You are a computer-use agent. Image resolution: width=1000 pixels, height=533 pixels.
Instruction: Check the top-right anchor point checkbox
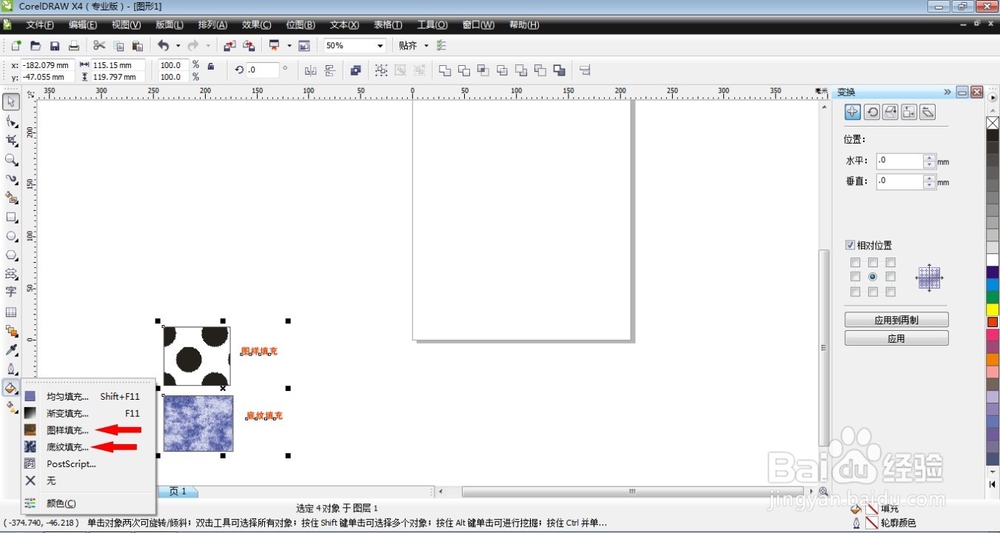(x=890, y=262)
